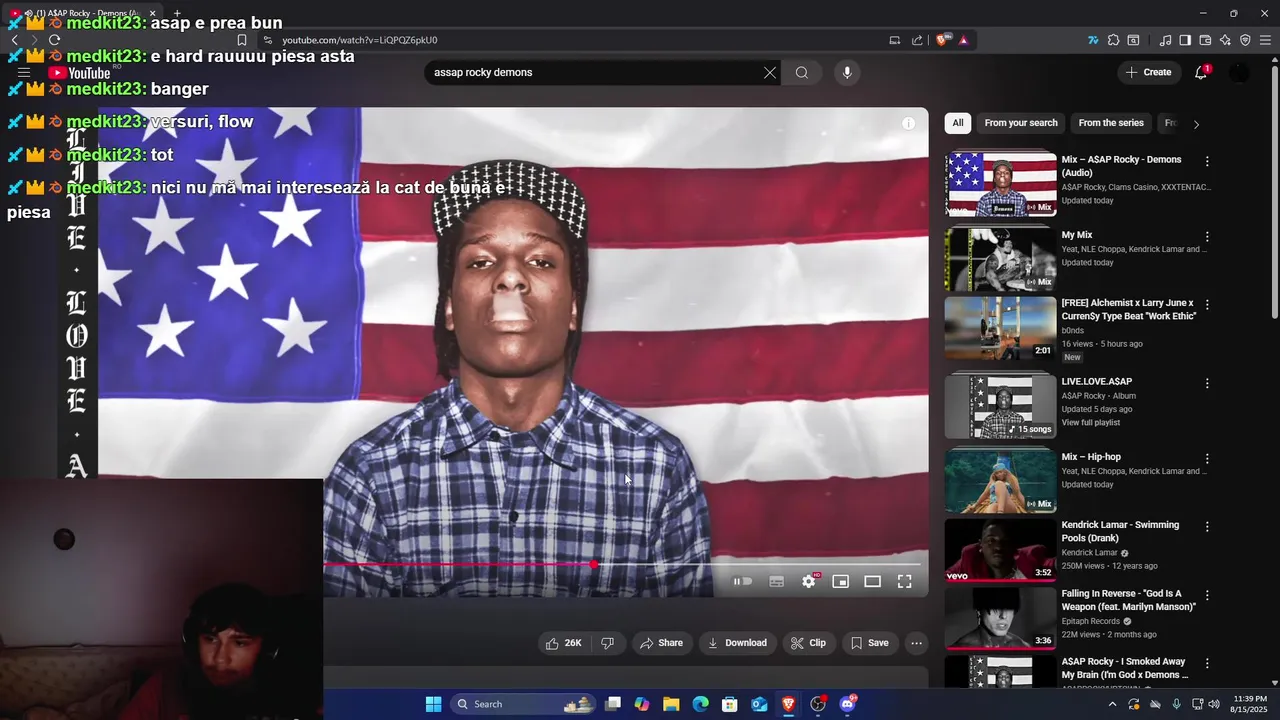Click the browser address bar URL
Screen dimensions: 1280x720
(359, 40)
